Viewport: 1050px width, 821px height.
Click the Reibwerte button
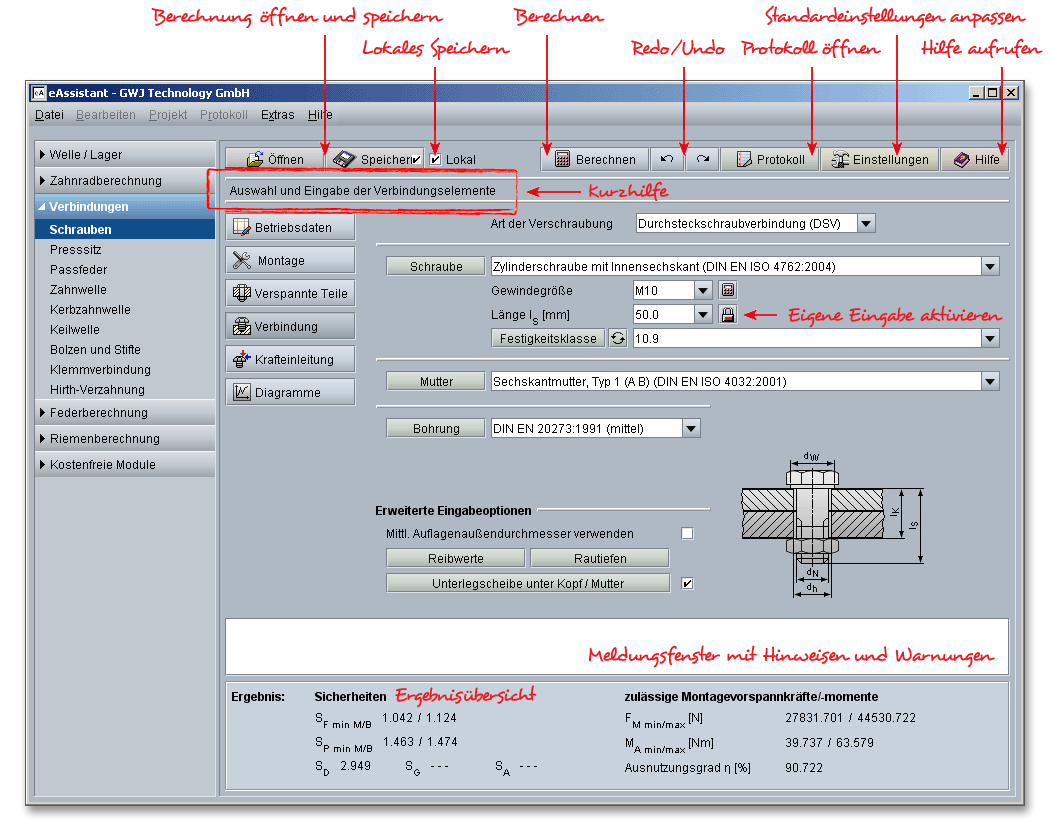(x=455, y=559)
